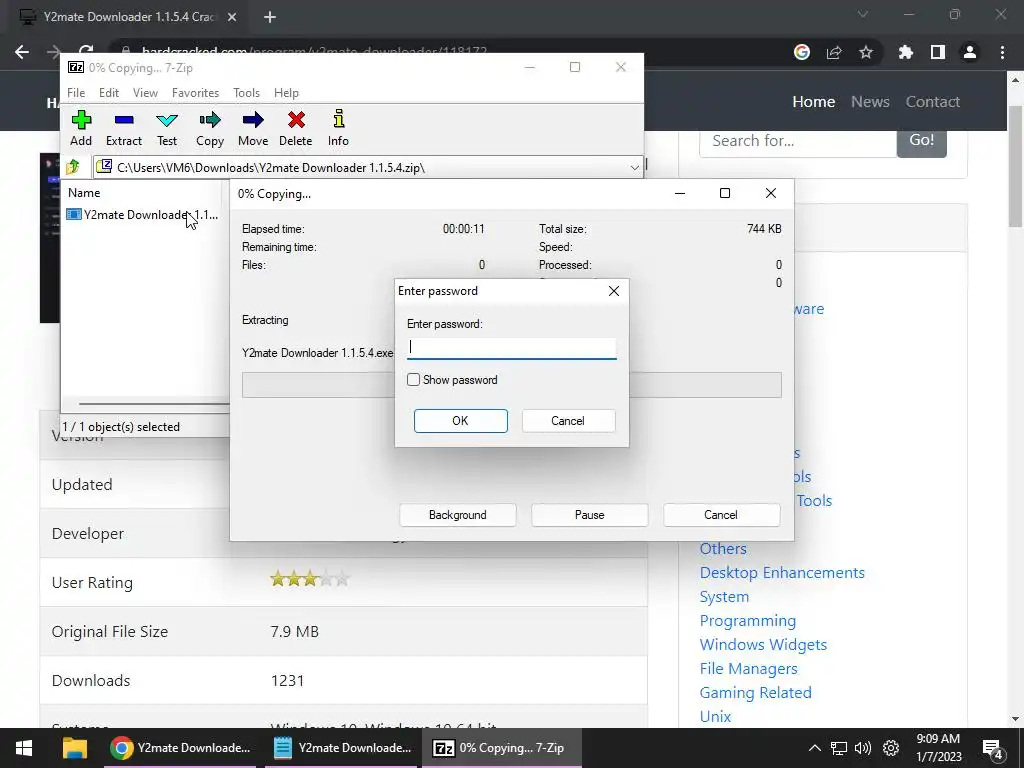Viewport: 1024px width, 768px height.
Task: Open the Chrome side panel icon
Action: (938, 52)
